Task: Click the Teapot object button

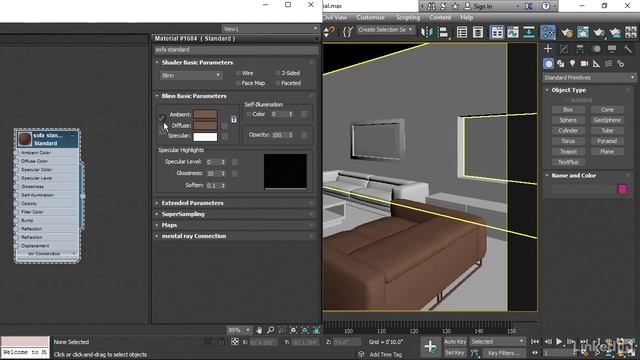Action: (568, 151)
